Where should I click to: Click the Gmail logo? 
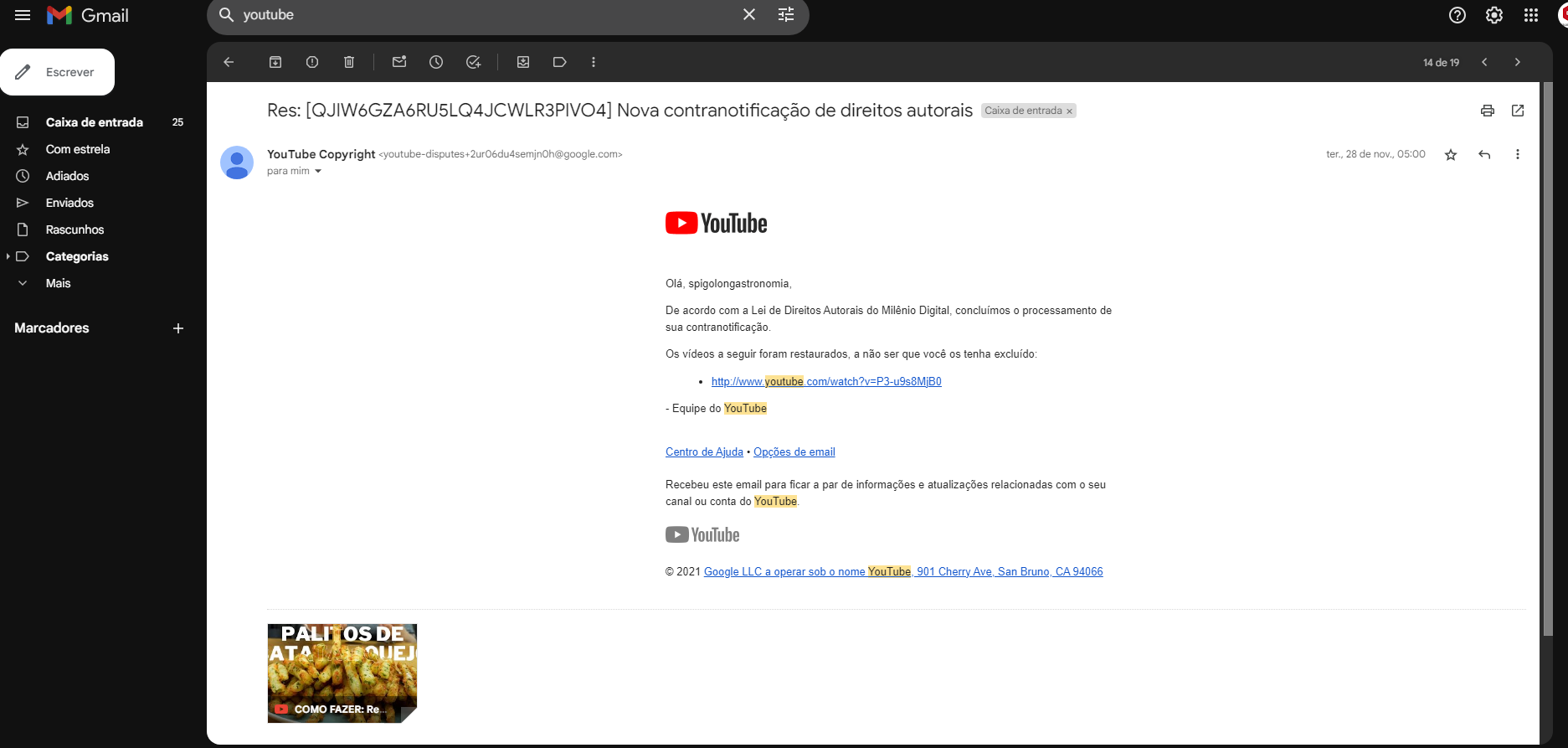(88, 15)
